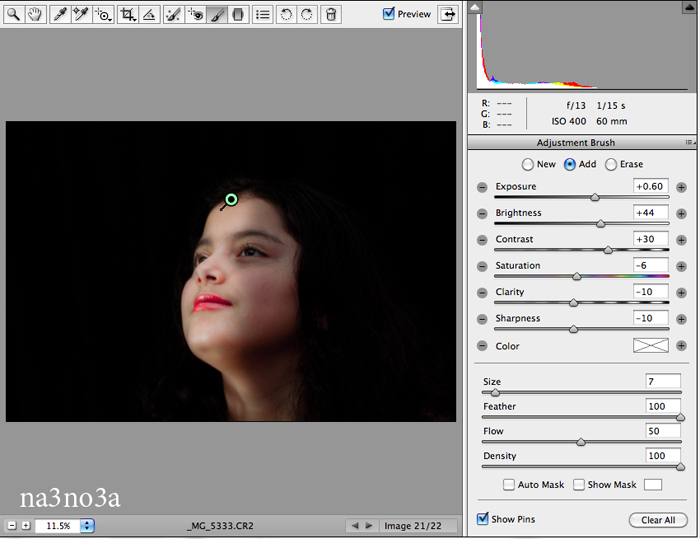The height and width of the screenshot is (539, 700).
Task: Go to the next image arrow
Action: coord(368,525)
